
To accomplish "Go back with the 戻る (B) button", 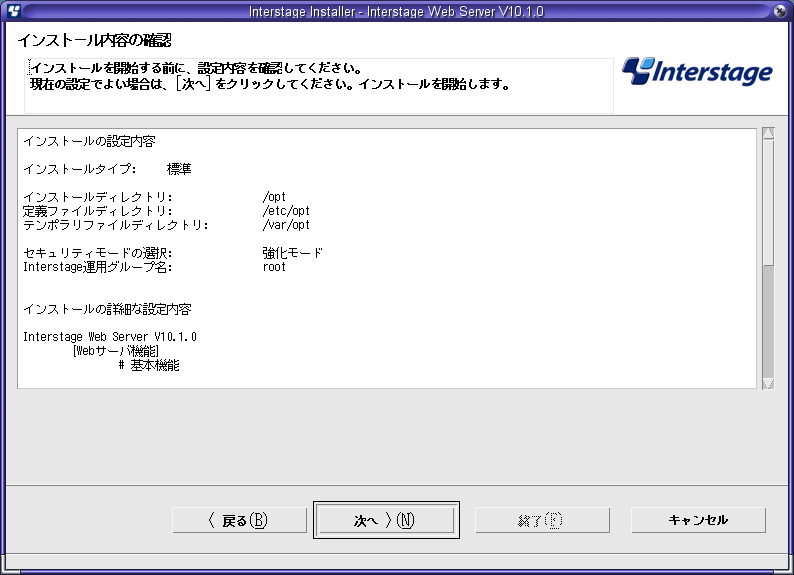I will tap(240, 520).
